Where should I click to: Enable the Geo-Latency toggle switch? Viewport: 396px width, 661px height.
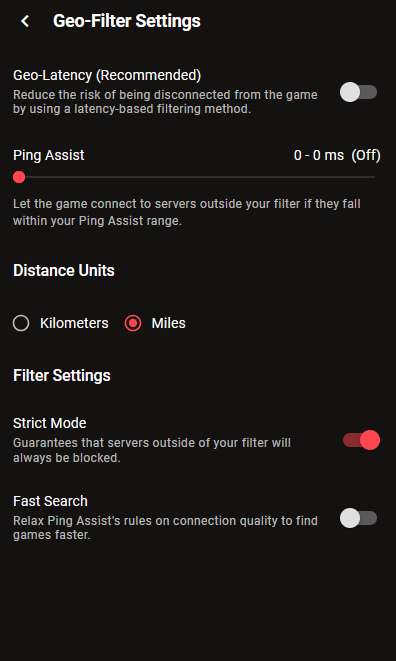click(358, 92)
